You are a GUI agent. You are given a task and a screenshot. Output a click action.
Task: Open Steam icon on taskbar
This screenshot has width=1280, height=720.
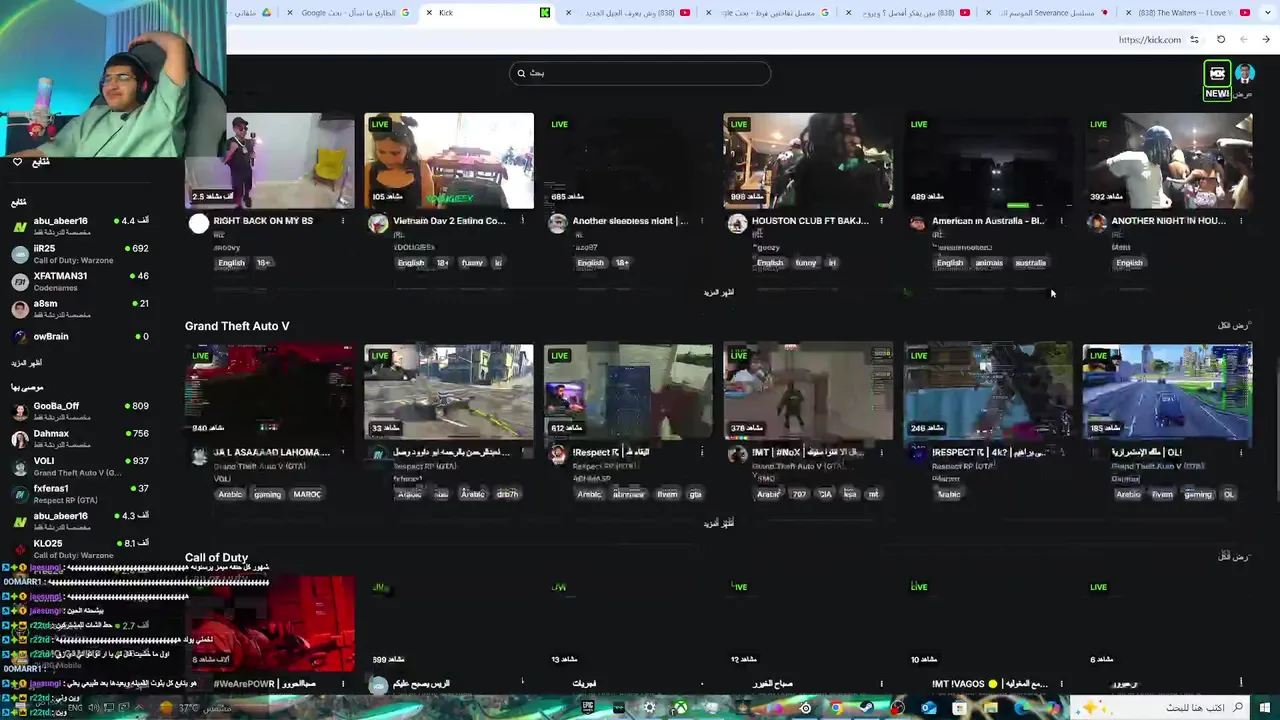pos(866,708)
